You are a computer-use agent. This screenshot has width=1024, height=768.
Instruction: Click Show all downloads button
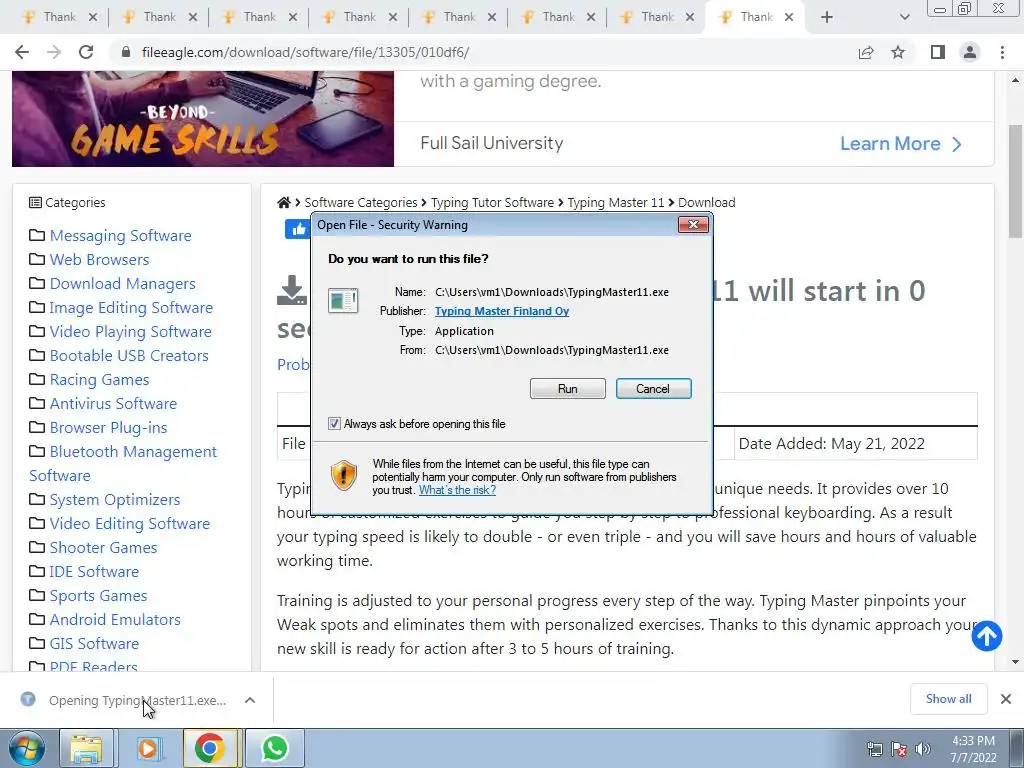click(x=948, y=699)
